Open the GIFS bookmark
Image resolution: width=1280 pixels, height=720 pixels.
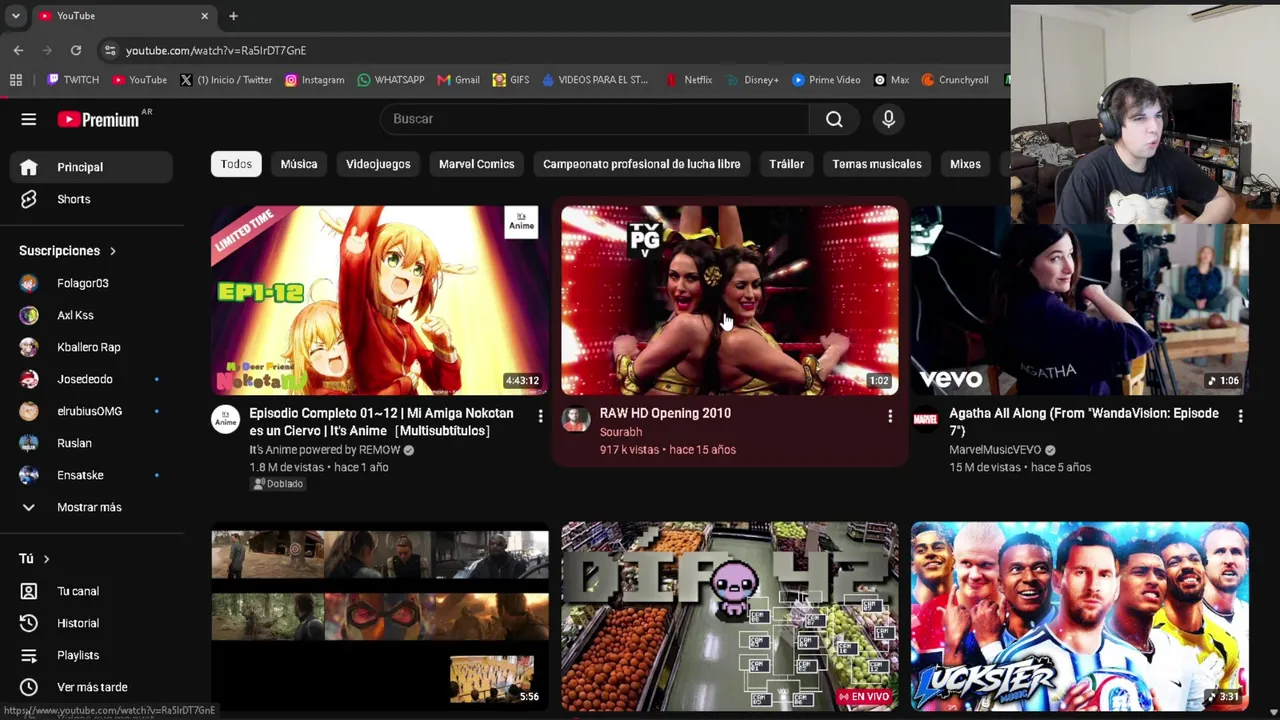[511, 80]
